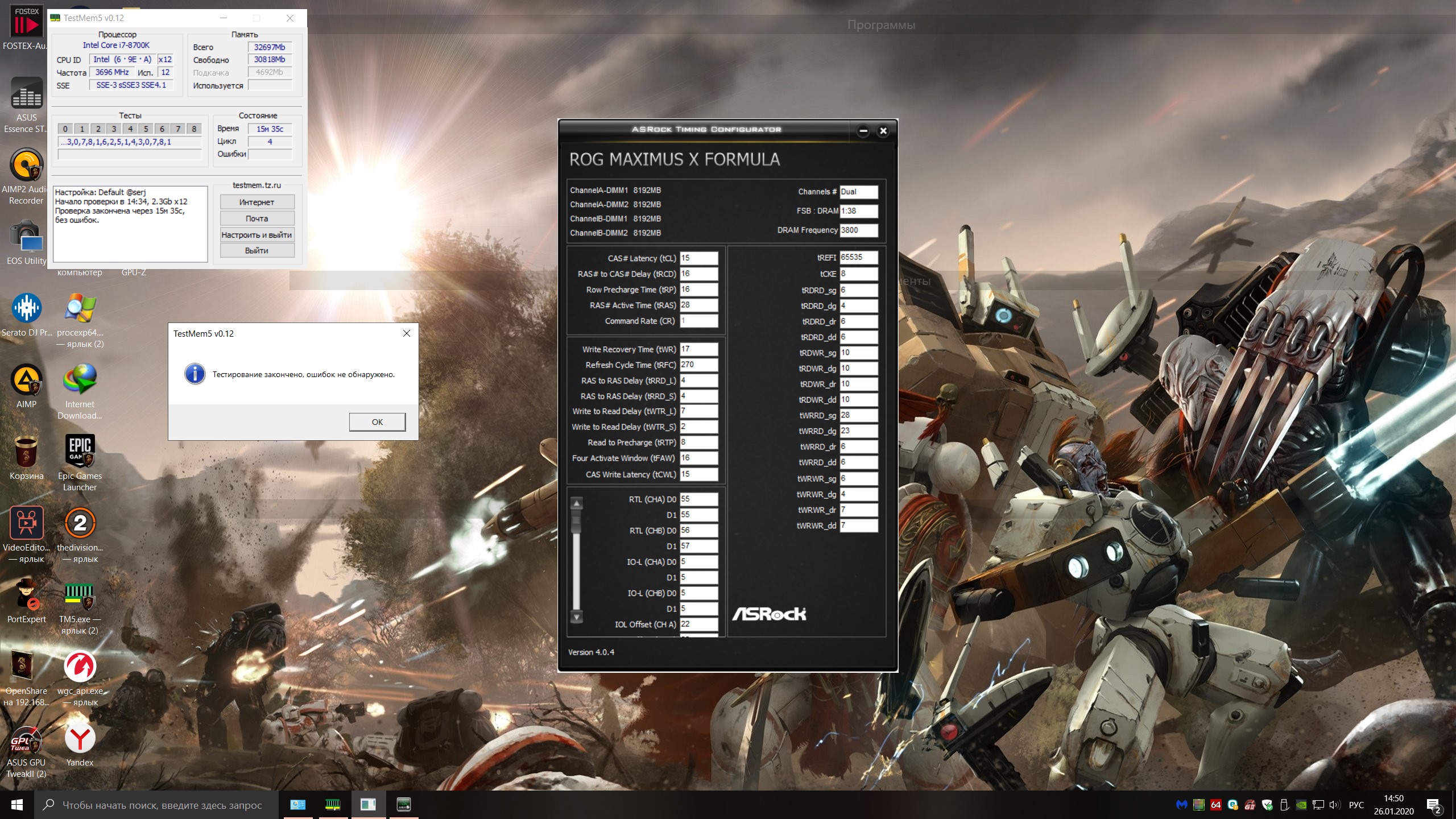Toggle test number 0 box in TestMem5

click(x=65, y=129)
